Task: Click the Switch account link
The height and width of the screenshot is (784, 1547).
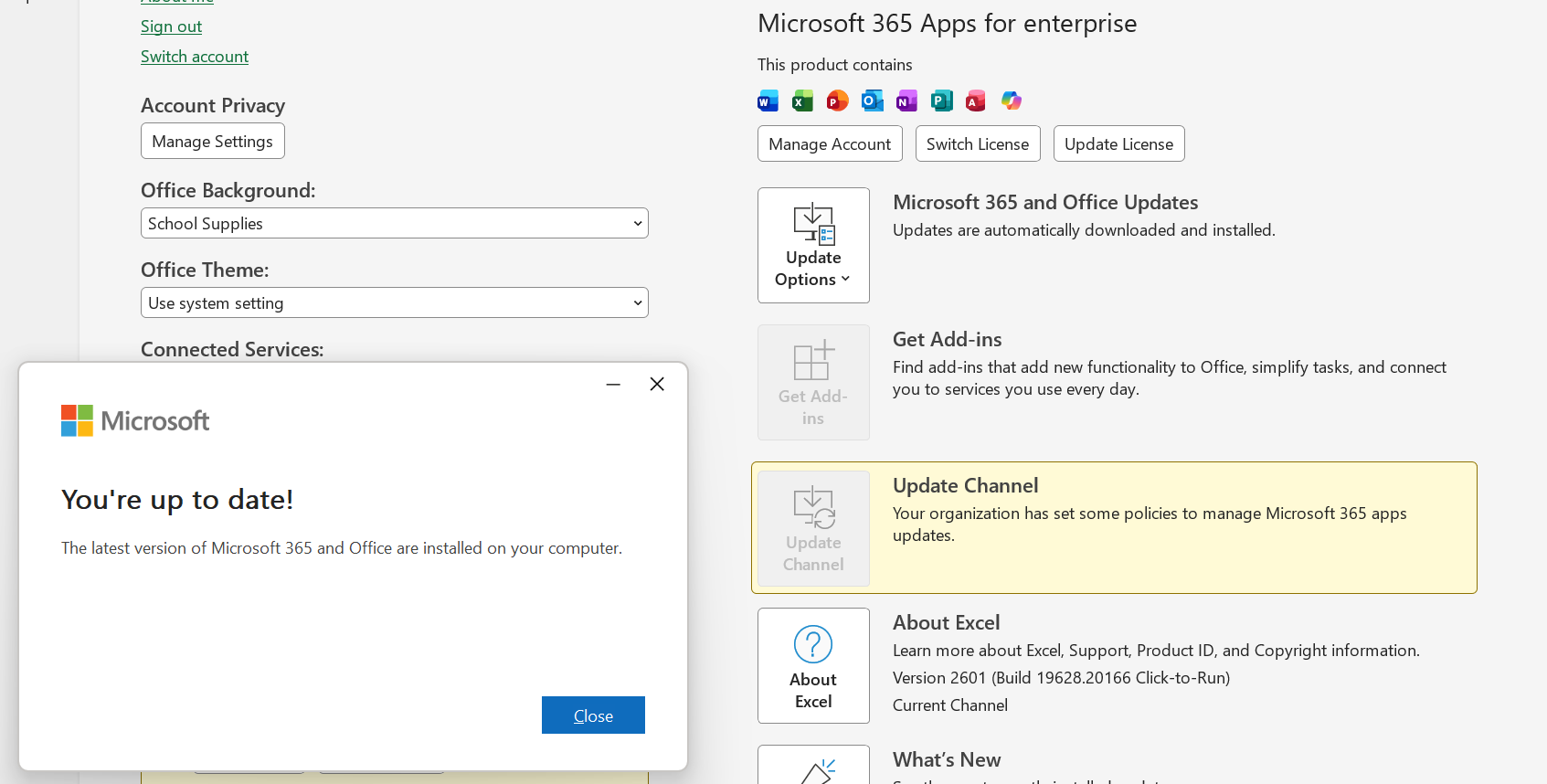Action: click(x=195, y=57)
